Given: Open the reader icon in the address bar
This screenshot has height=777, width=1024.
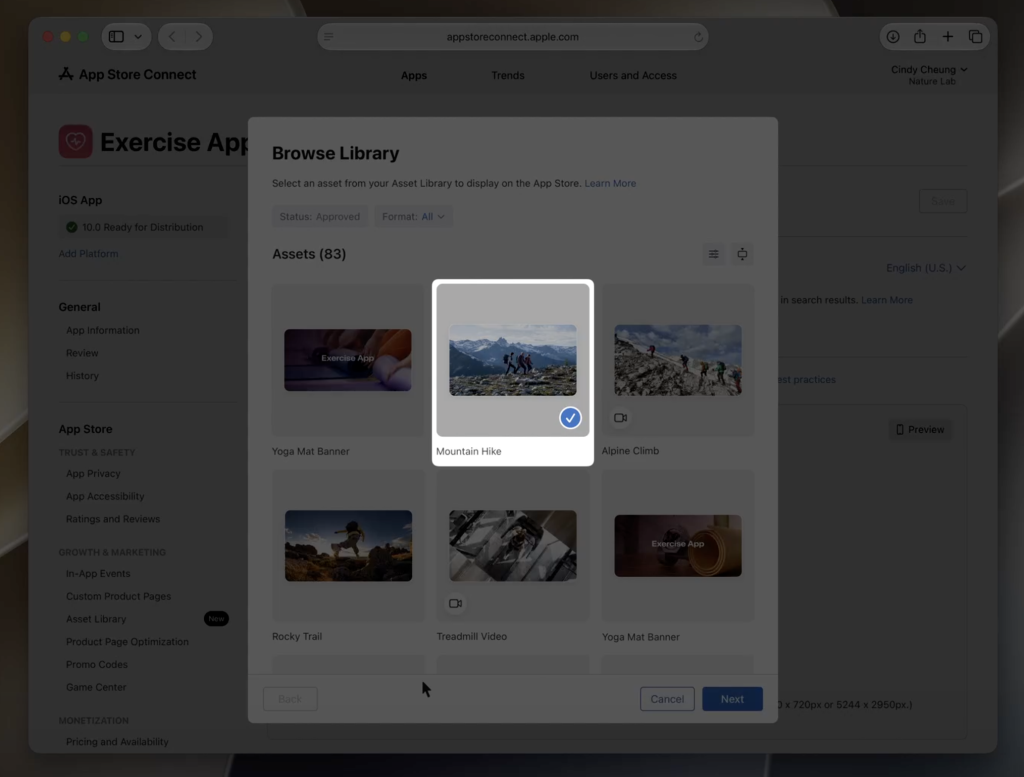Looking at the screenshot, I should coord(328,37).
